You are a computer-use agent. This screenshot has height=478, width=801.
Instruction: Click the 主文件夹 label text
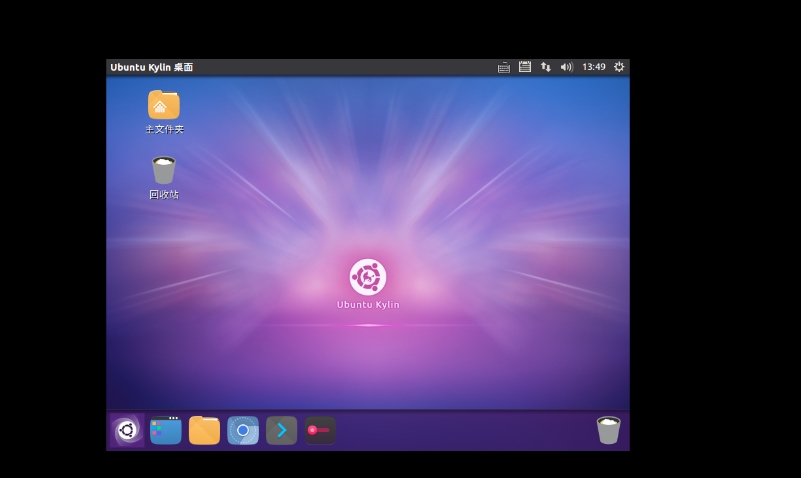pyautogui.click(x=164, y=129)
